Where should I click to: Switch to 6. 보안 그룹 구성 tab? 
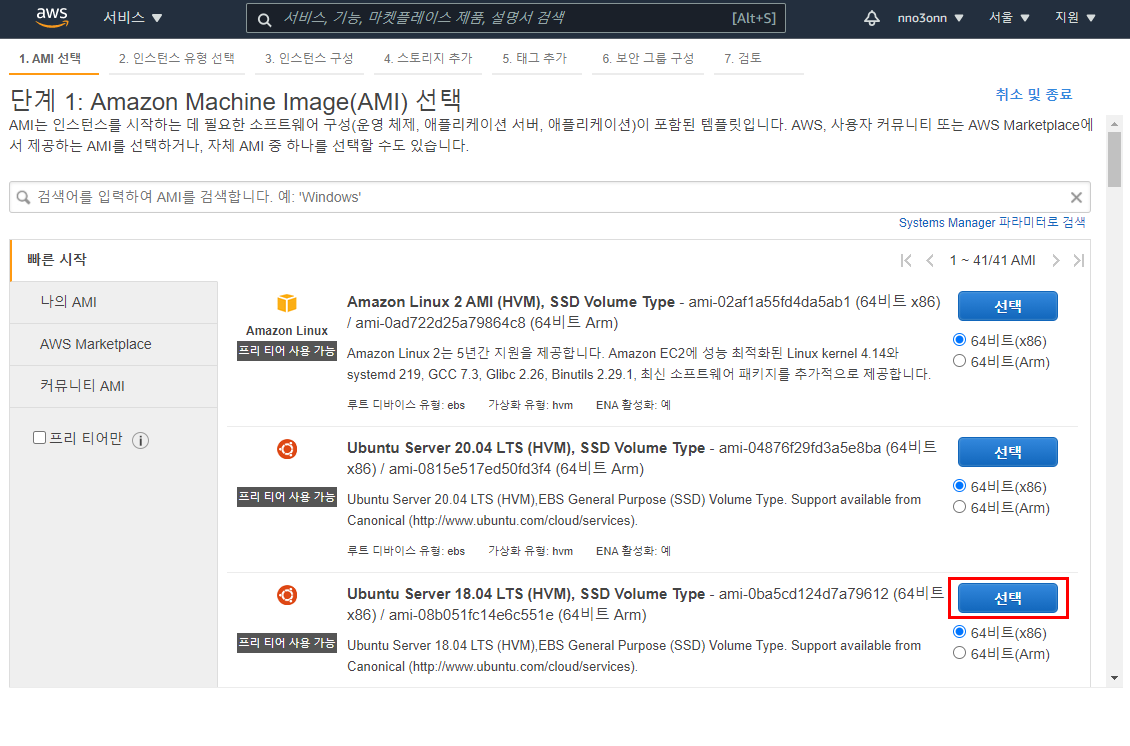[x=648, y=58]
